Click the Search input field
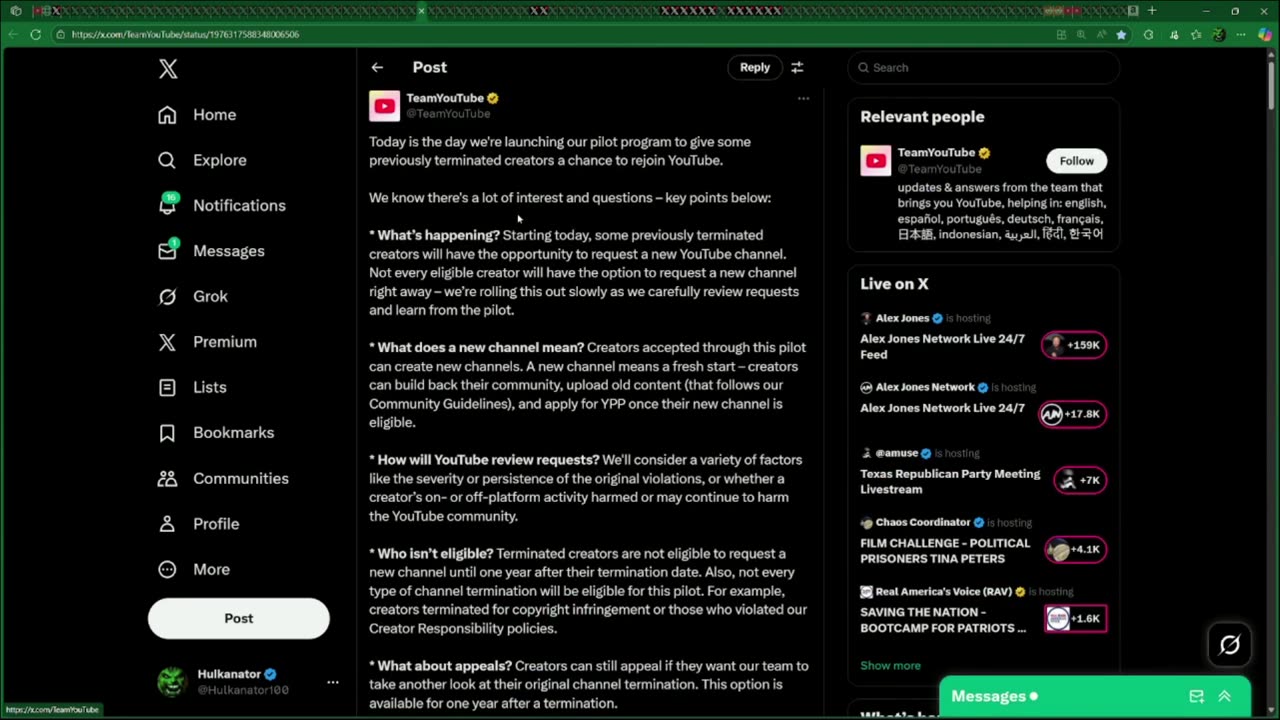 [x=983, y=67]
